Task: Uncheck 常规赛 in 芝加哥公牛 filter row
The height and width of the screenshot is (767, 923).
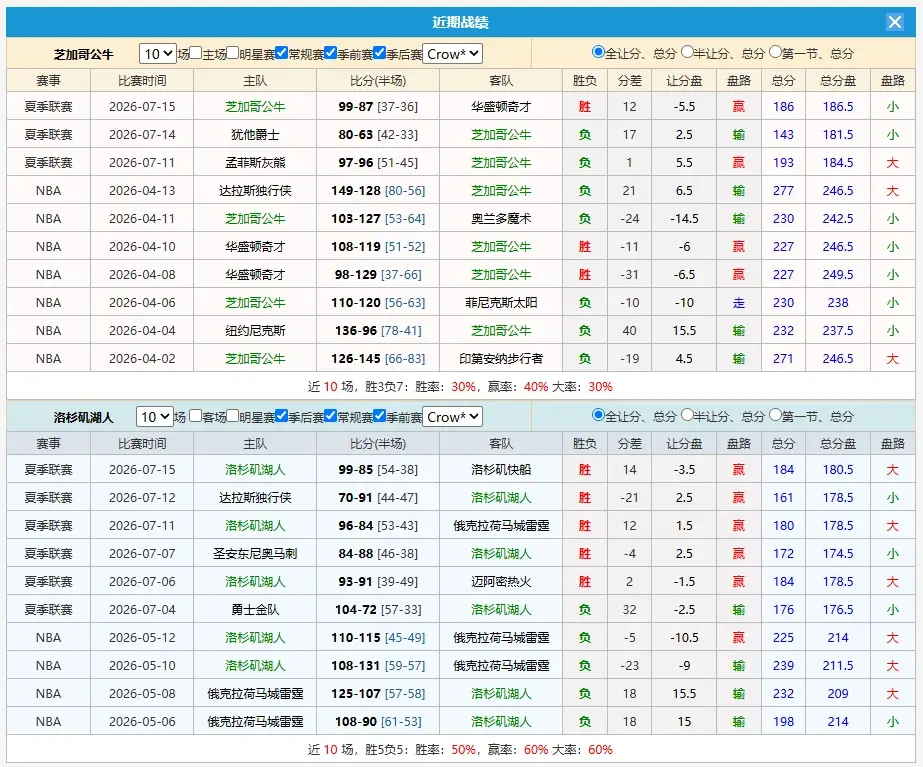Action: click(281, 53)
